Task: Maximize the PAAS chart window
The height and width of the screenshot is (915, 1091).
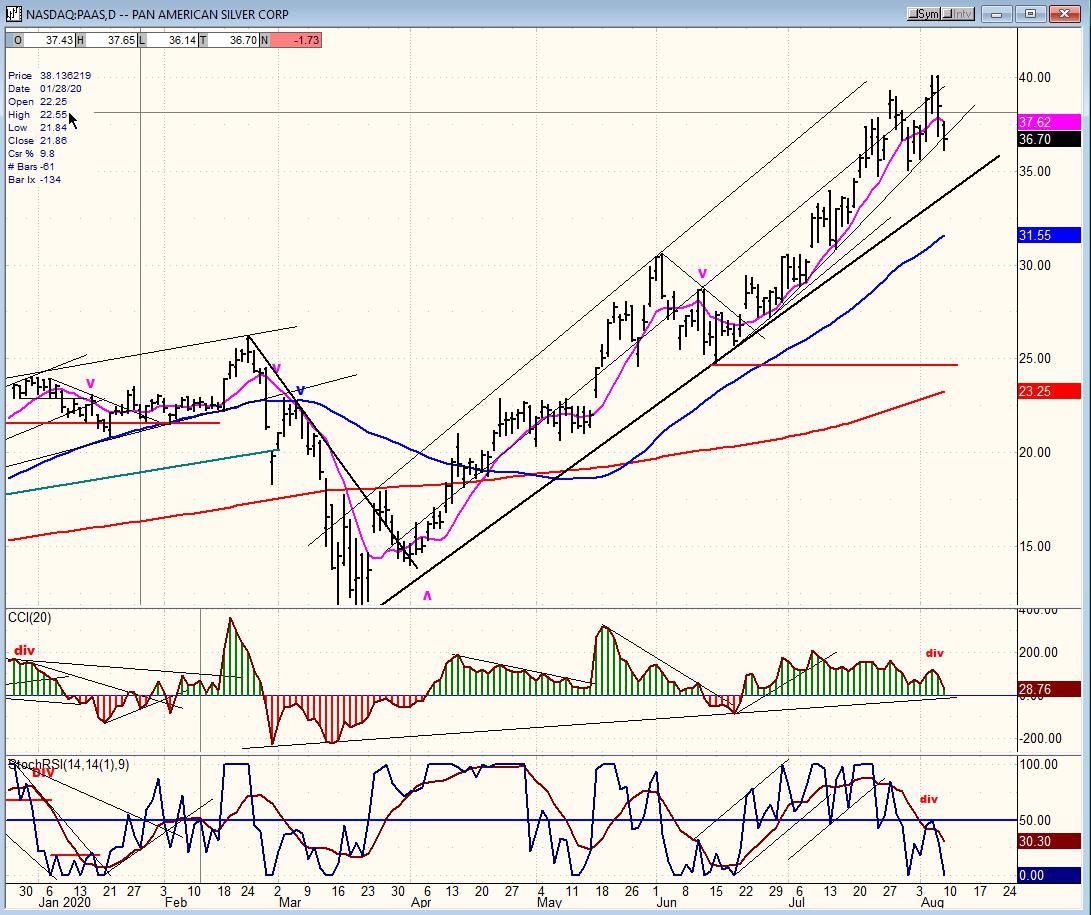Action: click(1030, 14)
